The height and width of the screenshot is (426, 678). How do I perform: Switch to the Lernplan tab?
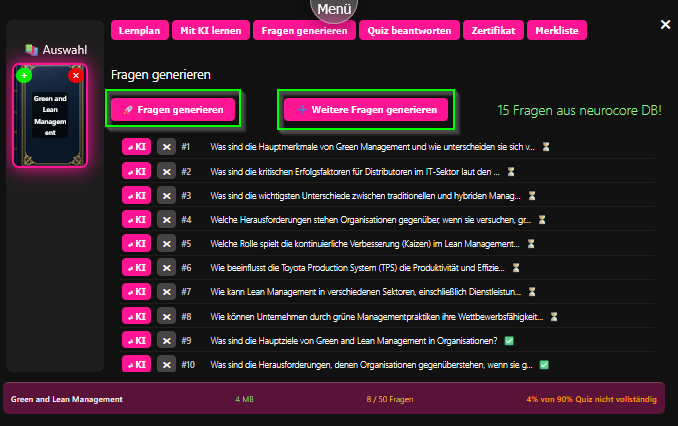[138, 31]
